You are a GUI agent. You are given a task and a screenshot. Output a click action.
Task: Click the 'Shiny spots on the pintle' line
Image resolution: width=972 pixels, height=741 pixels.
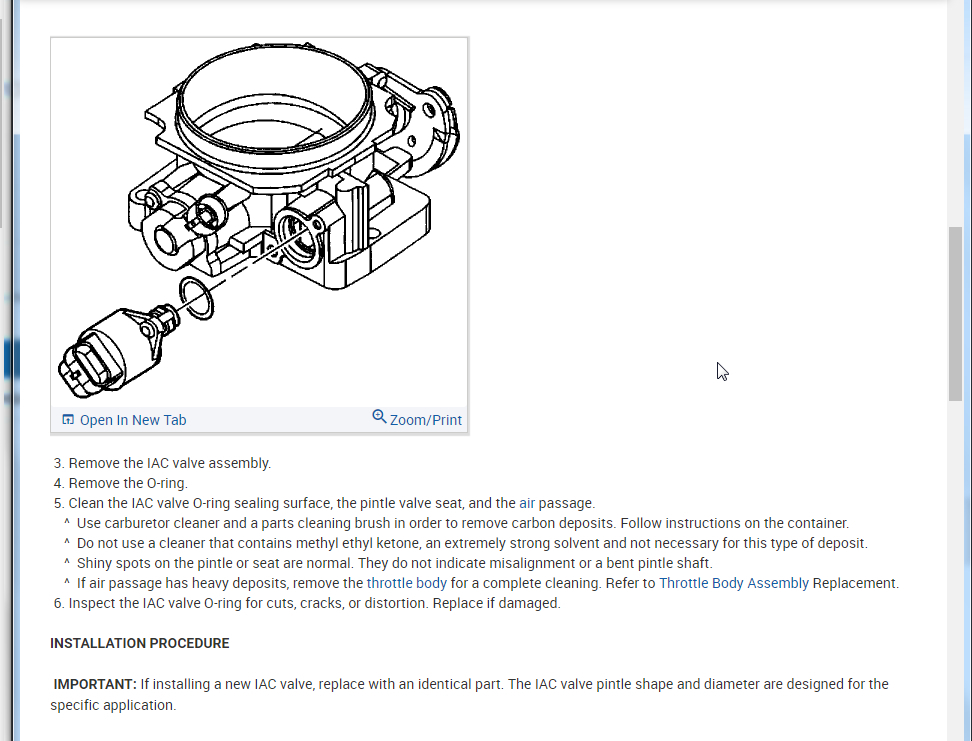point(395,563)
